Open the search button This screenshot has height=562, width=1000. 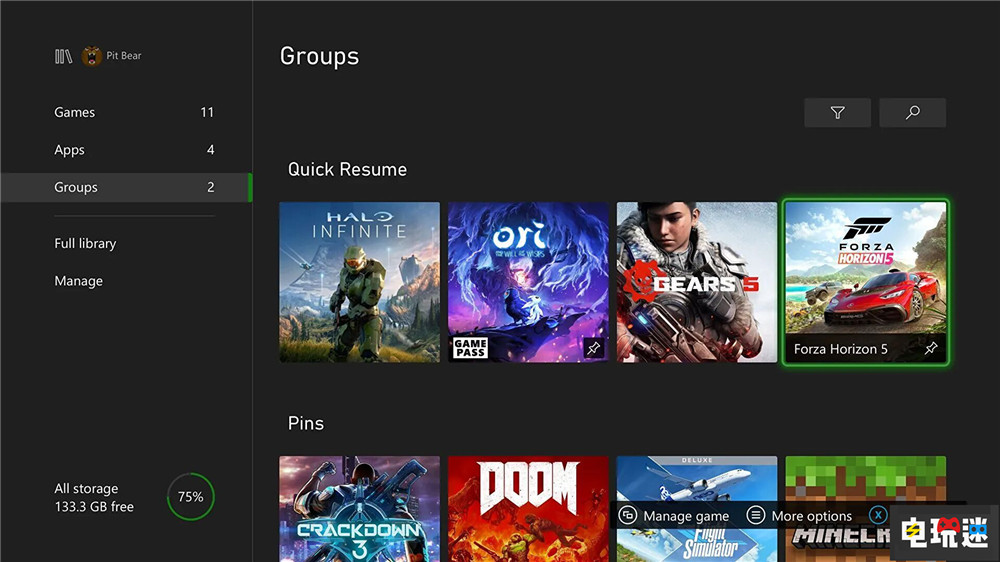coord(913,113)
